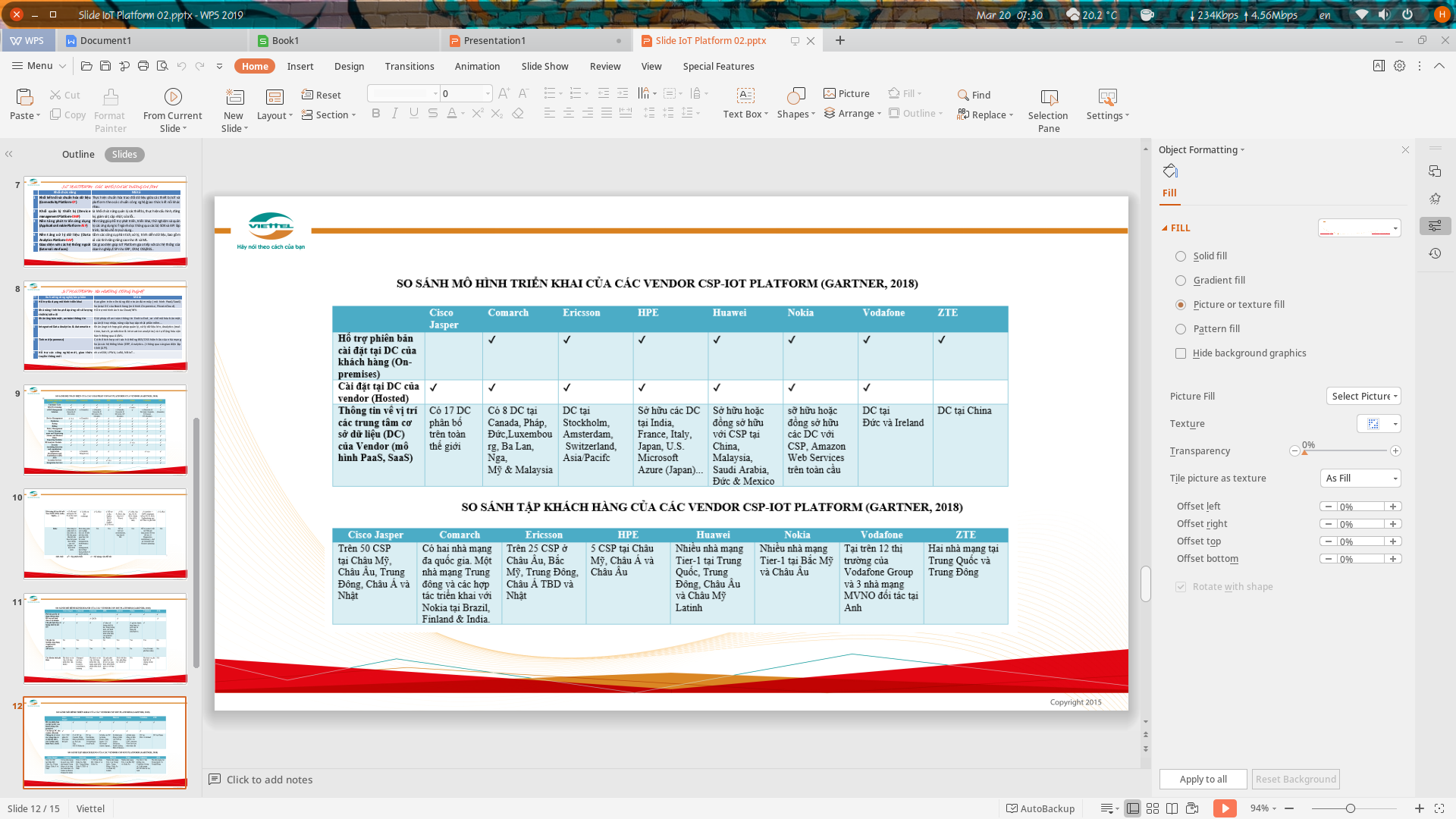
Task: Click the Bold formatting icon
Action: tap(375, 113)
